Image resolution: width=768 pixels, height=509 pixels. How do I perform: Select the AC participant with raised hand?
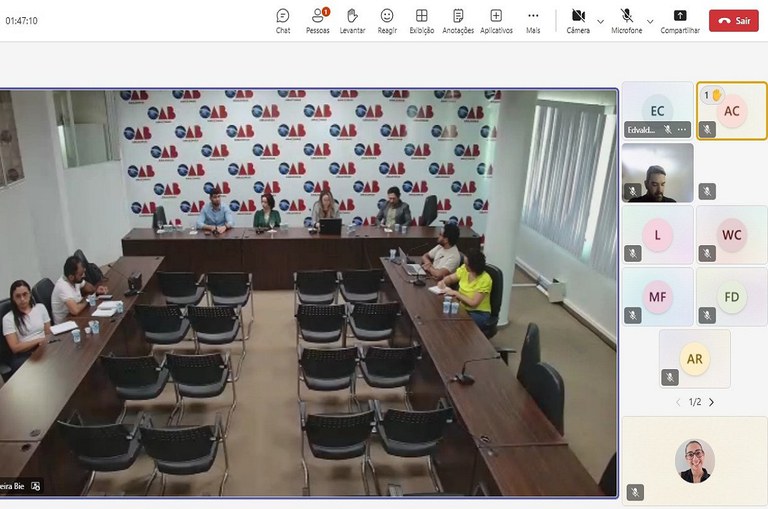[x=732, y=111]
